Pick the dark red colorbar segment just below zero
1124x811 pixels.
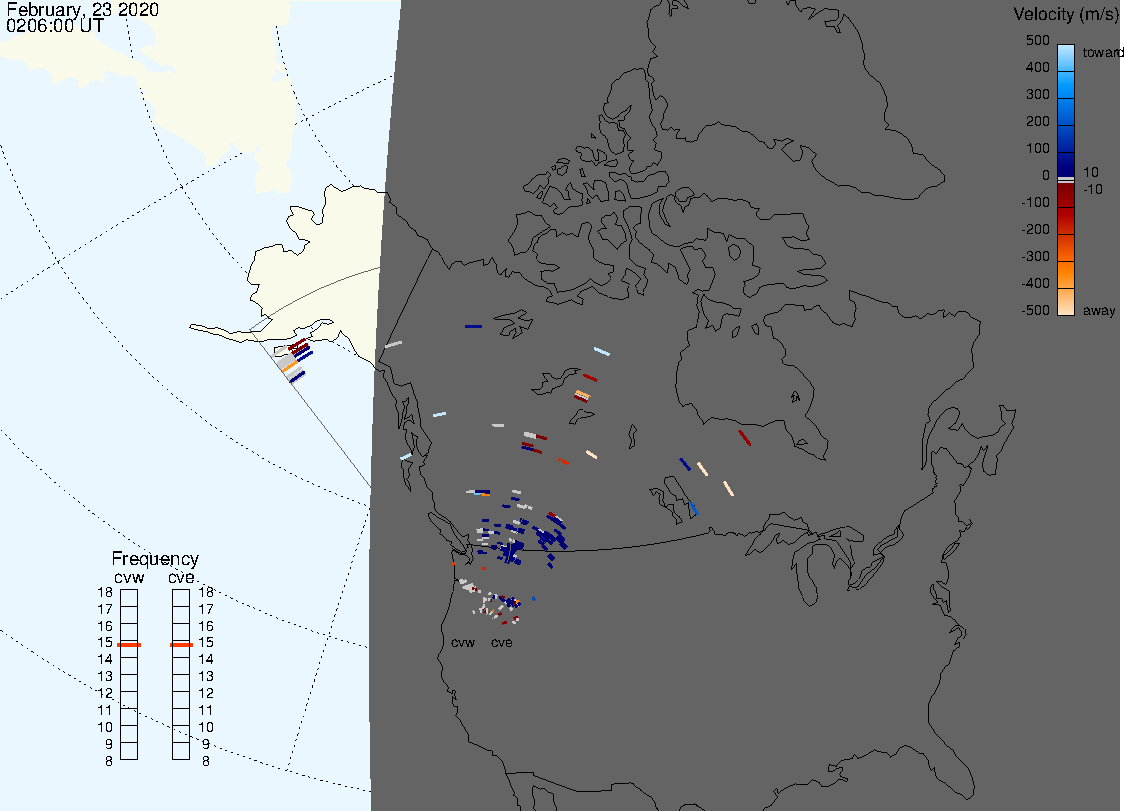tap(1066, 195)
